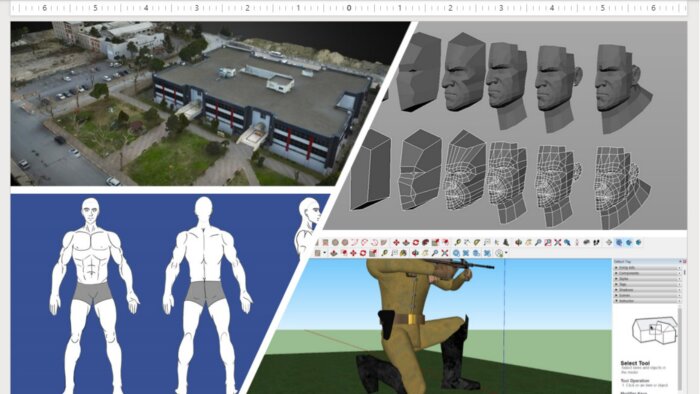Expand the Scenes tray panel
Image resolution: width=700 pixels, height=394 pixels.
648,295
